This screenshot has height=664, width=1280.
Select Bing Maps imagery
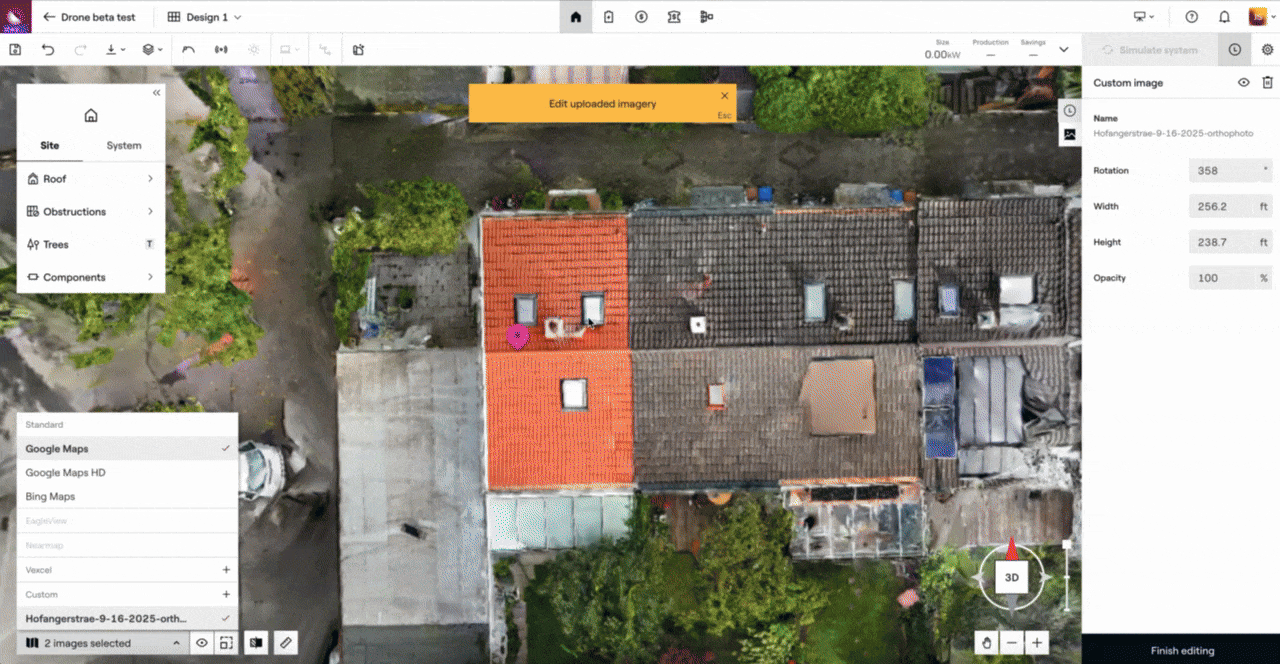point(50,496)
